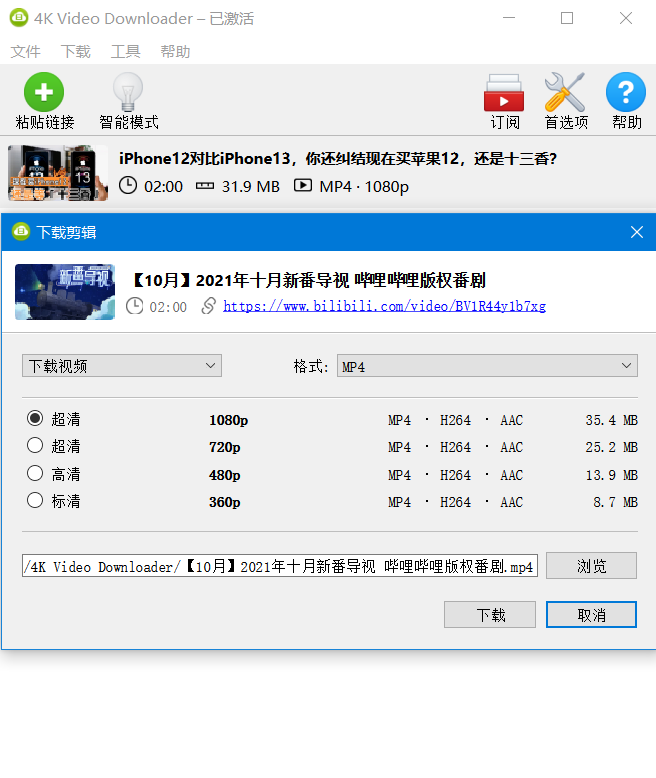The height and width of the screenshot is (778, 656).
Task: Open the bilibili video URL link
Action: tap(384, 307)
